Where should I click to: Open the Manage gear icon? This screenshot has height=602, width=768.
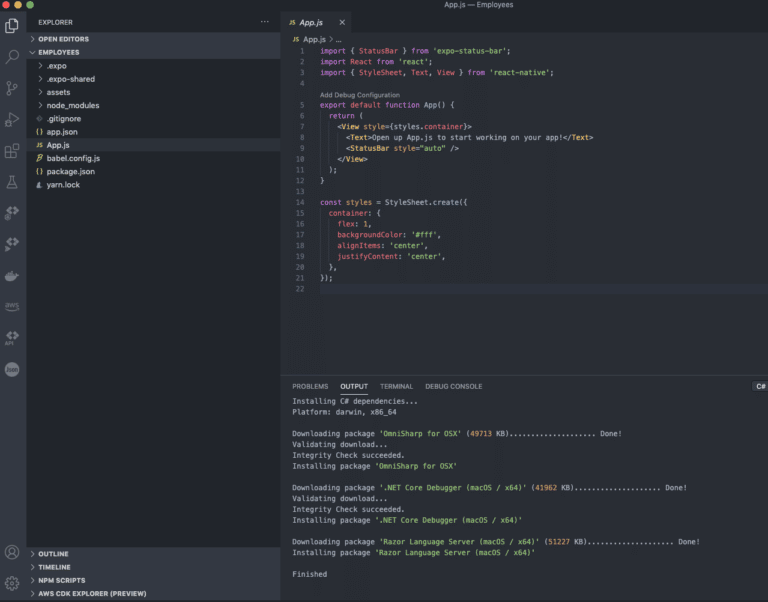pyautogui.click(x=12, y=583)
